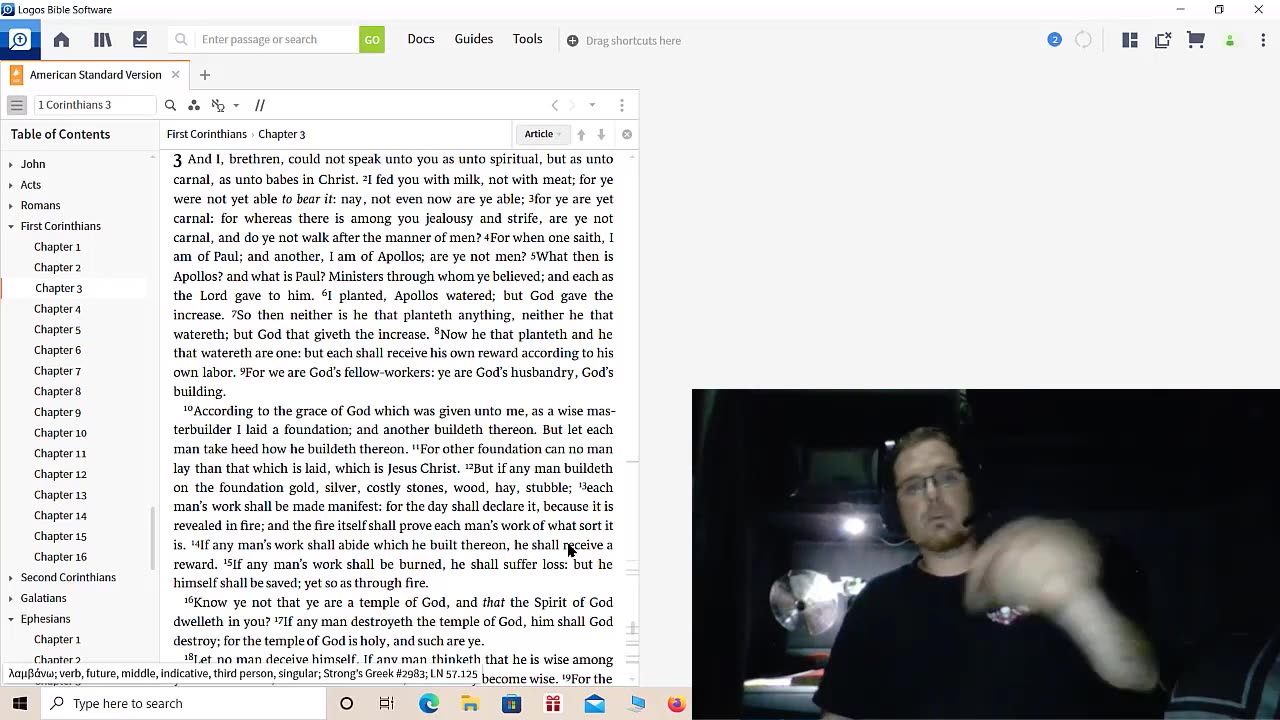Select the American Standard Version tab
The image size is (1280, 720).
95,75
